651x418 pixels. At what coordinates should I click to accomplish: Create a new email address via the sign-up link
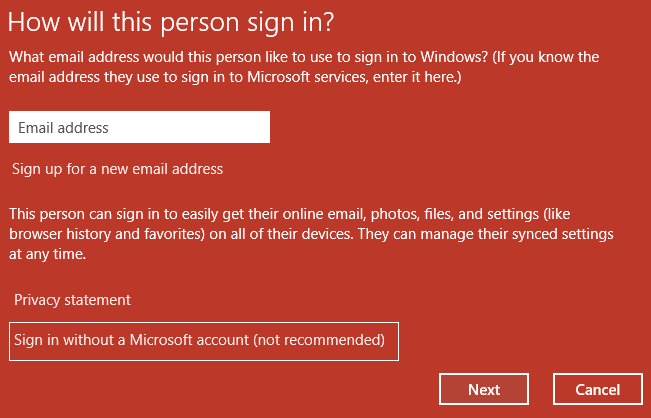click(117, 169)
